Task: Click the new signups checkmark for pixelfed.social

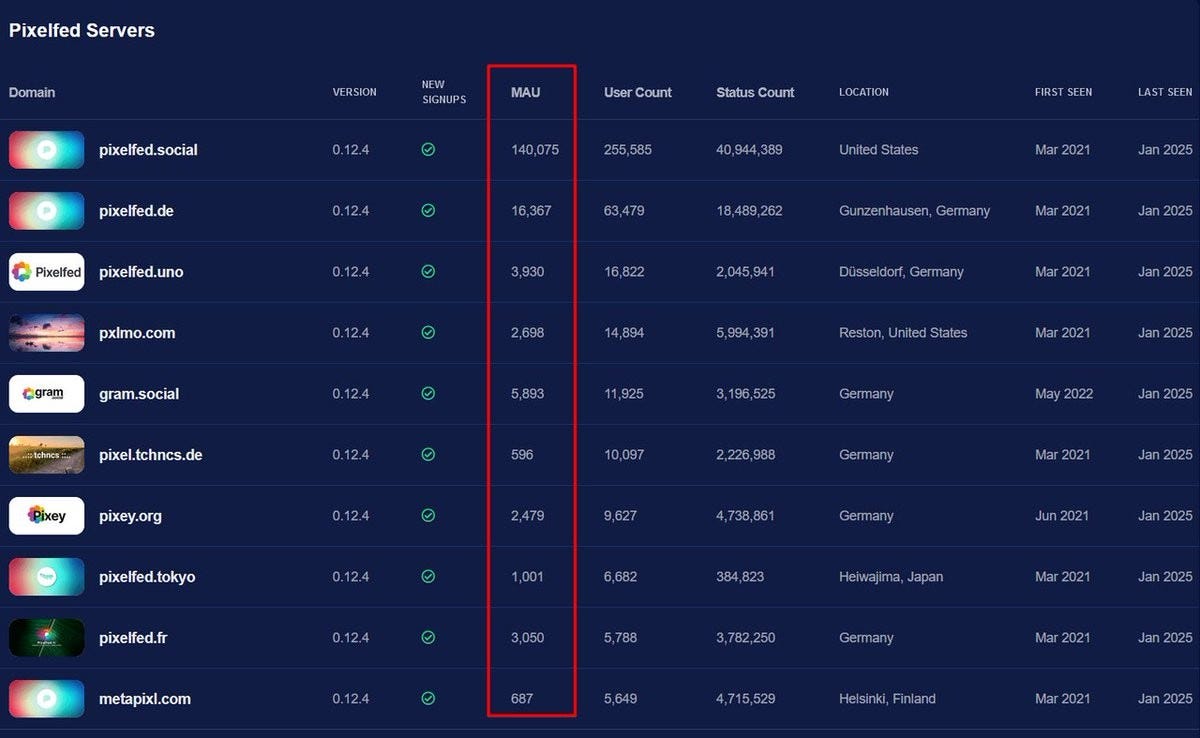Action: tap(428, 150)
